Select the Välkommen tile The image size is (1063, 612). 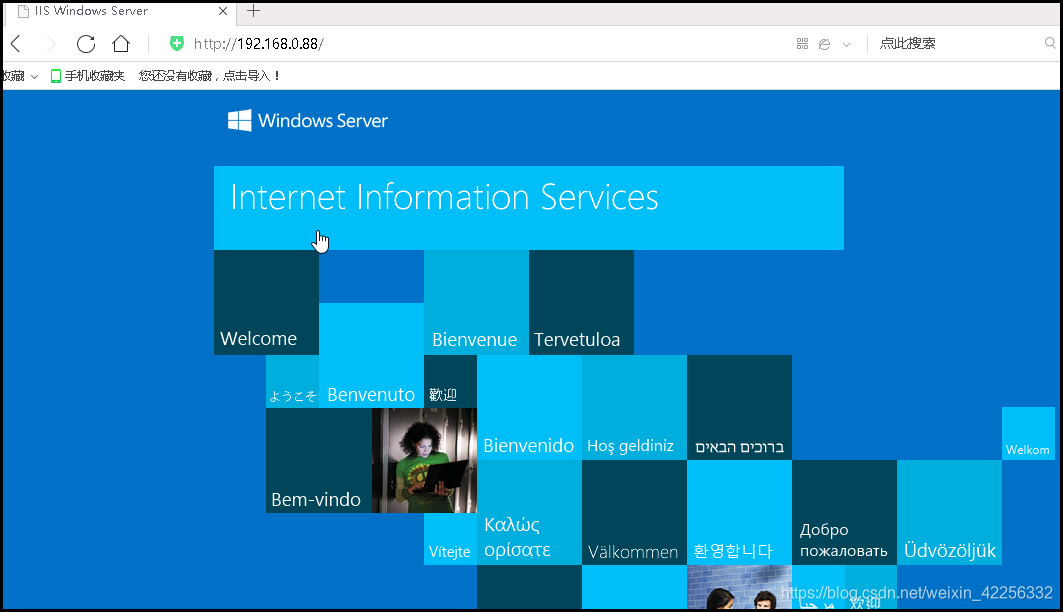coord(634,512)
